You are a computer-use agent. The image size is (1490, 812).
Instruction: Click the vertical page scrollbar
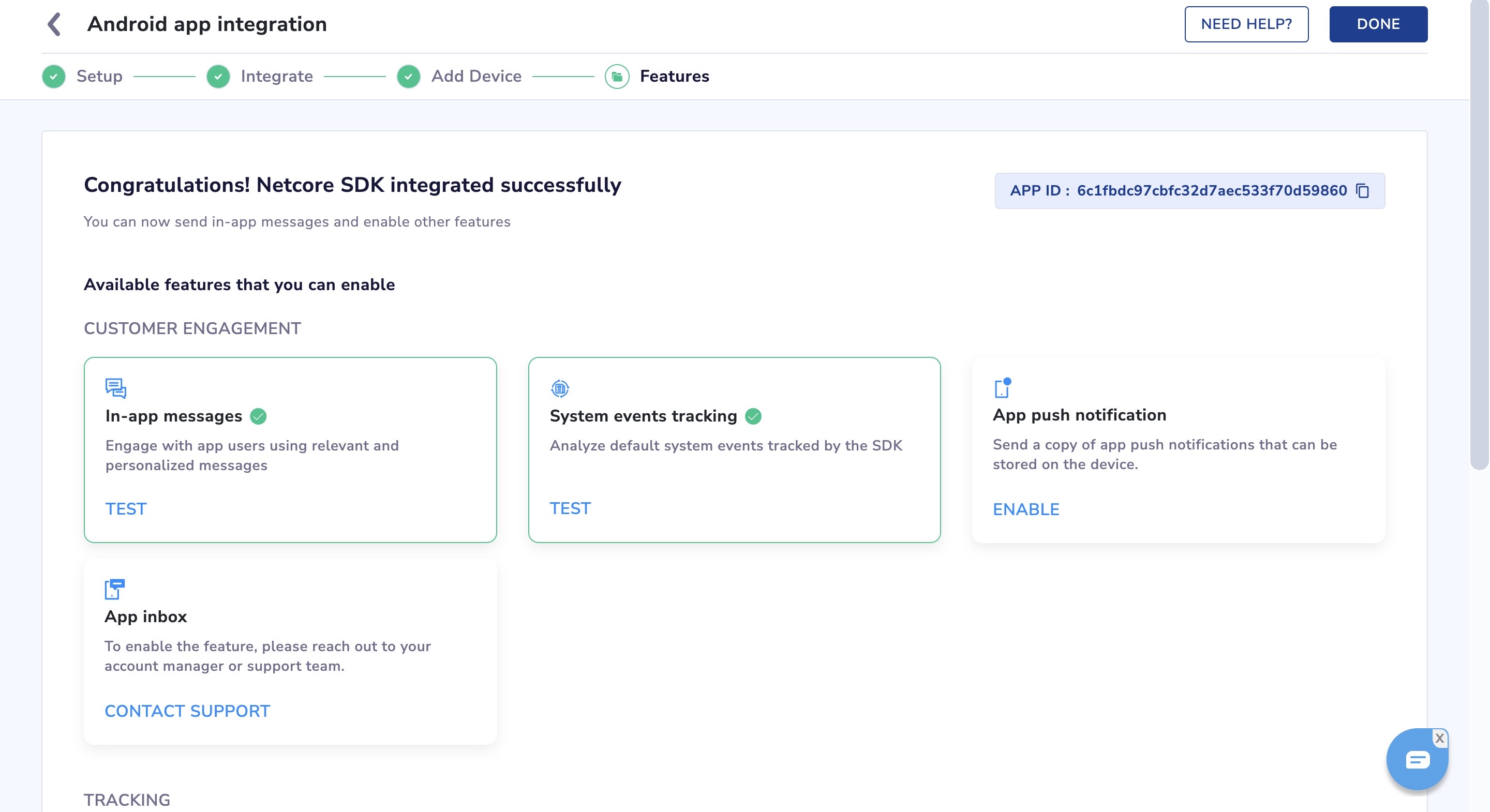click(1480, 231)
